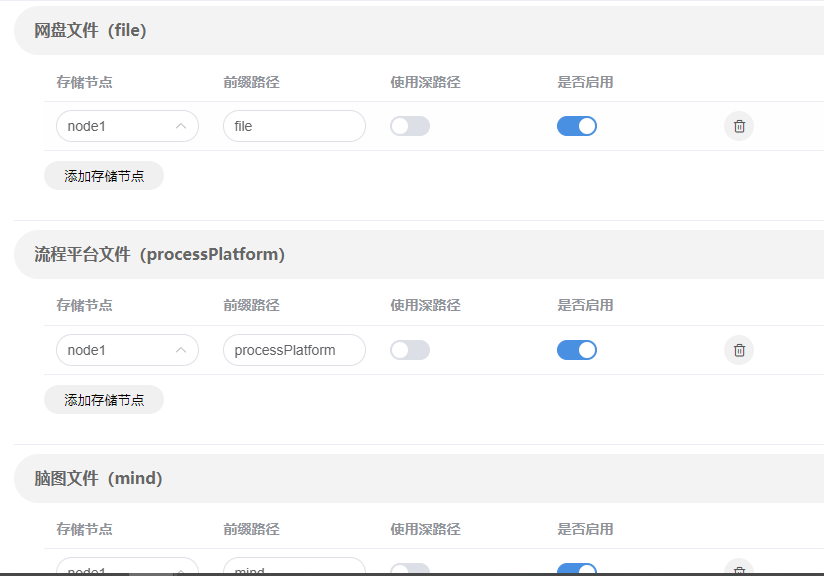Click the 网盘文件 (file) section header
The width and height of the screenshot is (824, 576).
(91, 31)
